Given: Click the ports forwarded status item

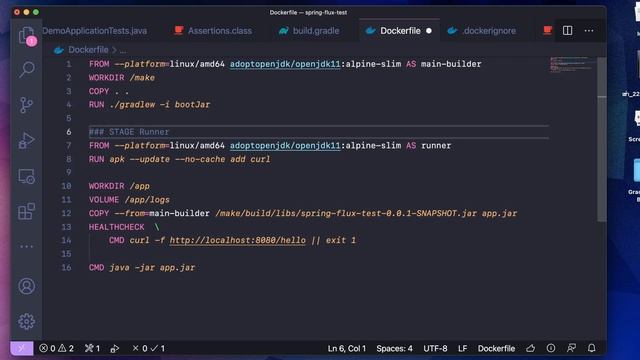Looking at the screenshot, I should point(92,348).
